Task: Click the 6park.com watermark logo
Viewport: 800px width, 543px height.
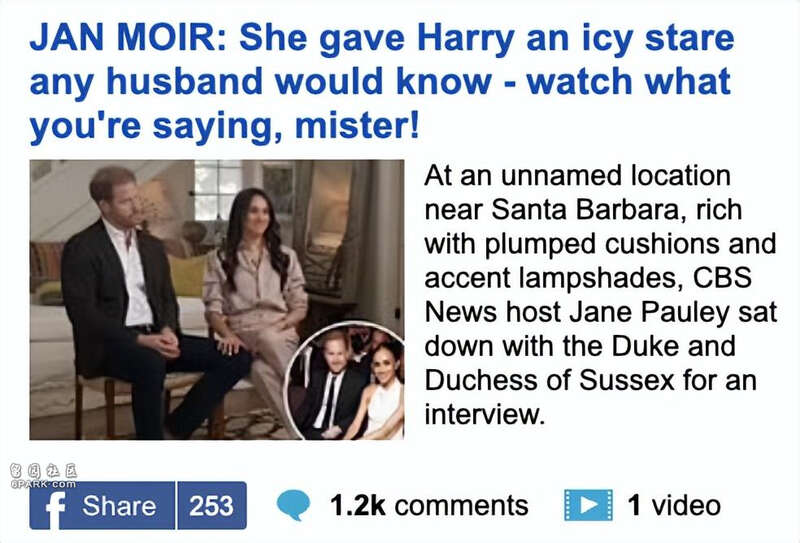Action: 43,476
